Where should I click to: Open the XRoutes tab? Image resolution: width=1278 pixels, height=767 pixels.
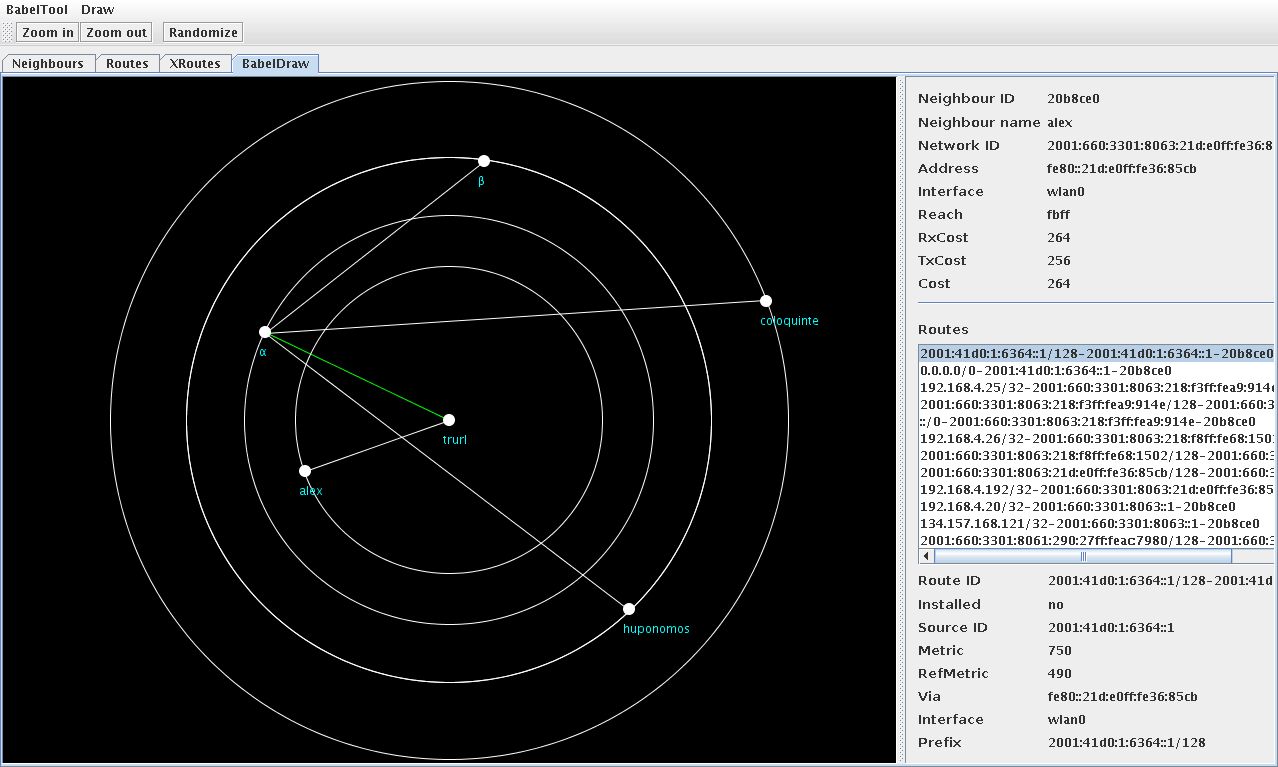194,64
